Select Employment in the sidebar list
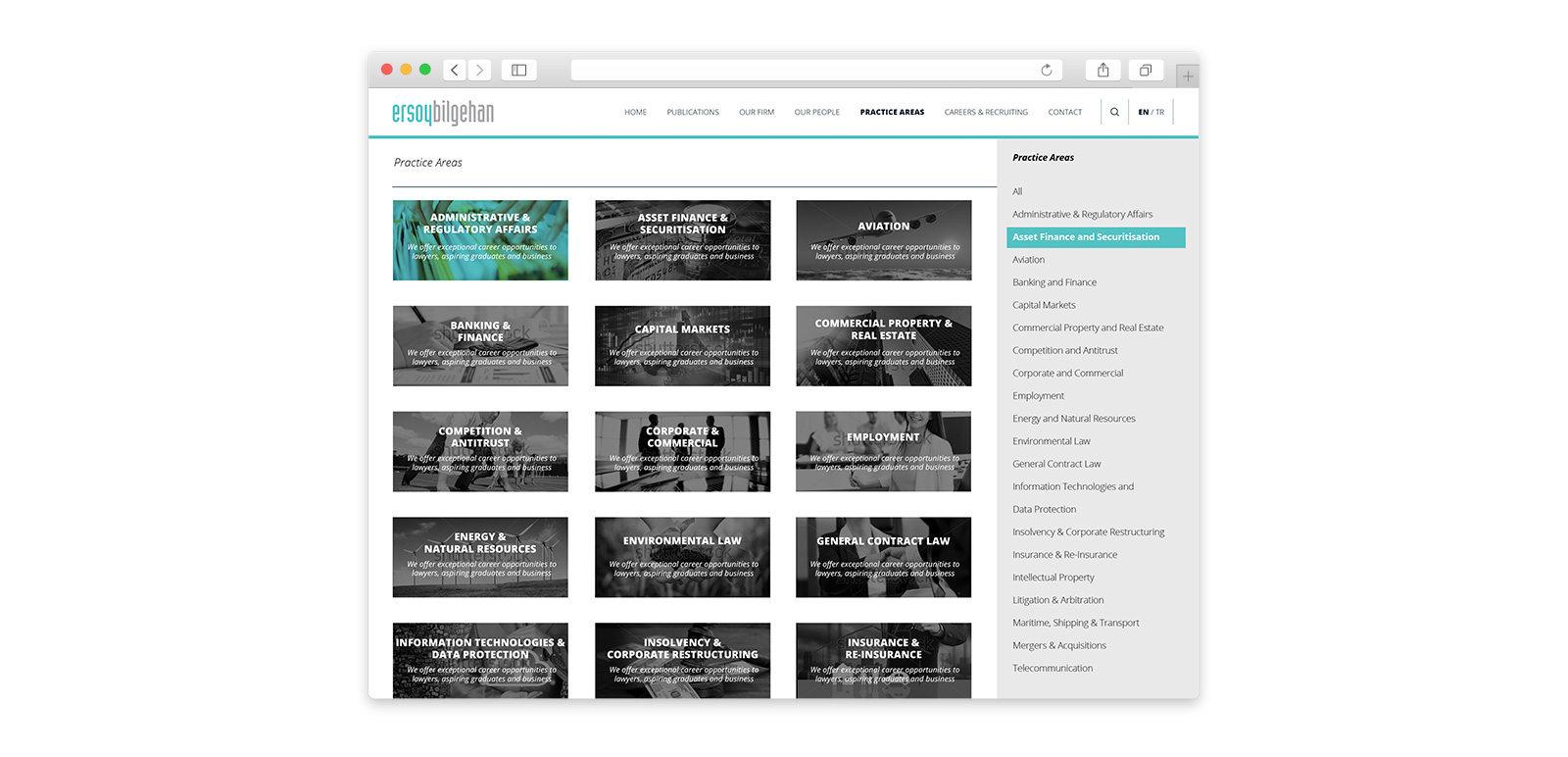Viewport: 1568px width, 757px height. [x=1039, y=396]
